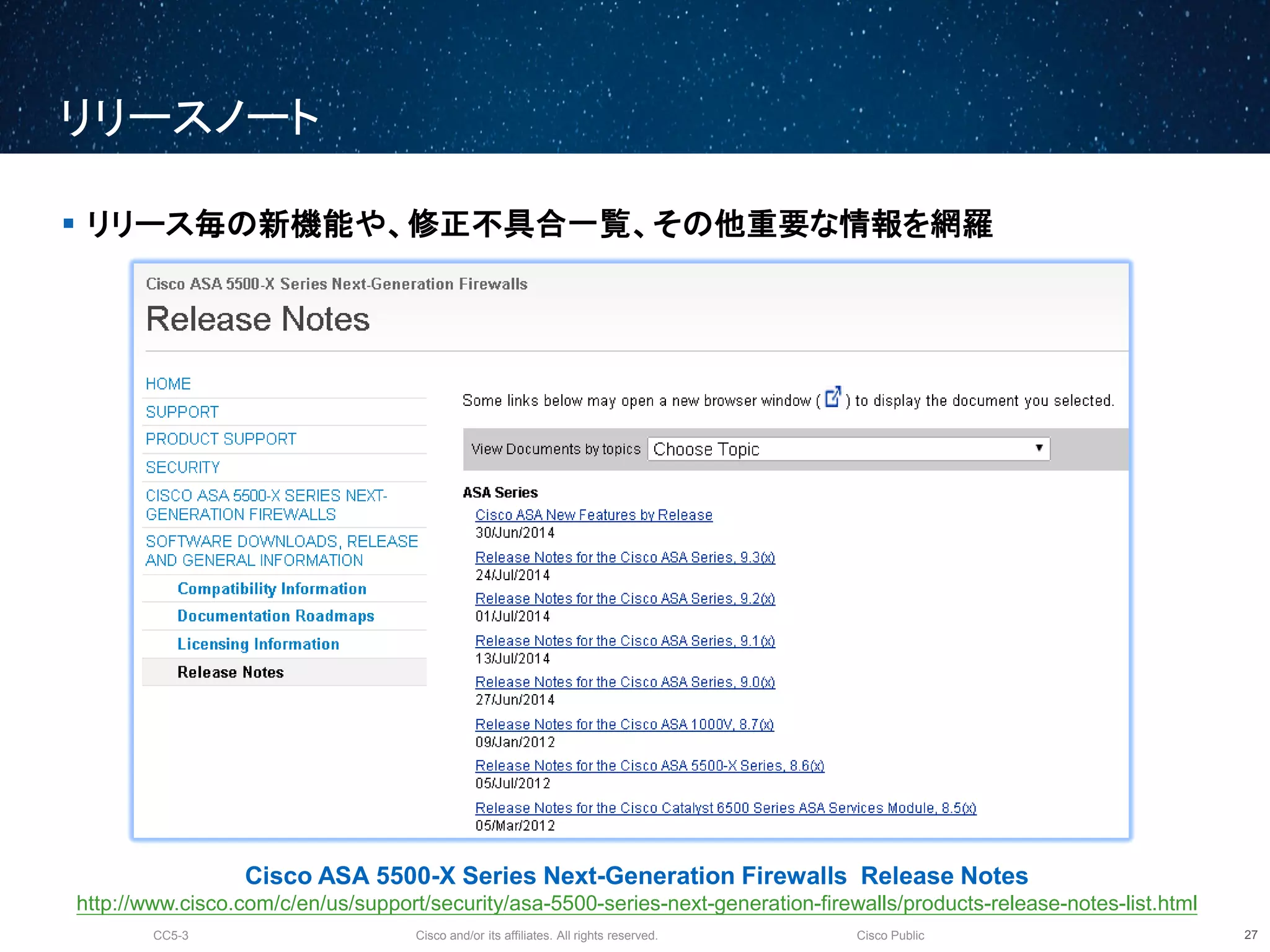
Task: Click the external link window icon
Action: pos(833,397)
